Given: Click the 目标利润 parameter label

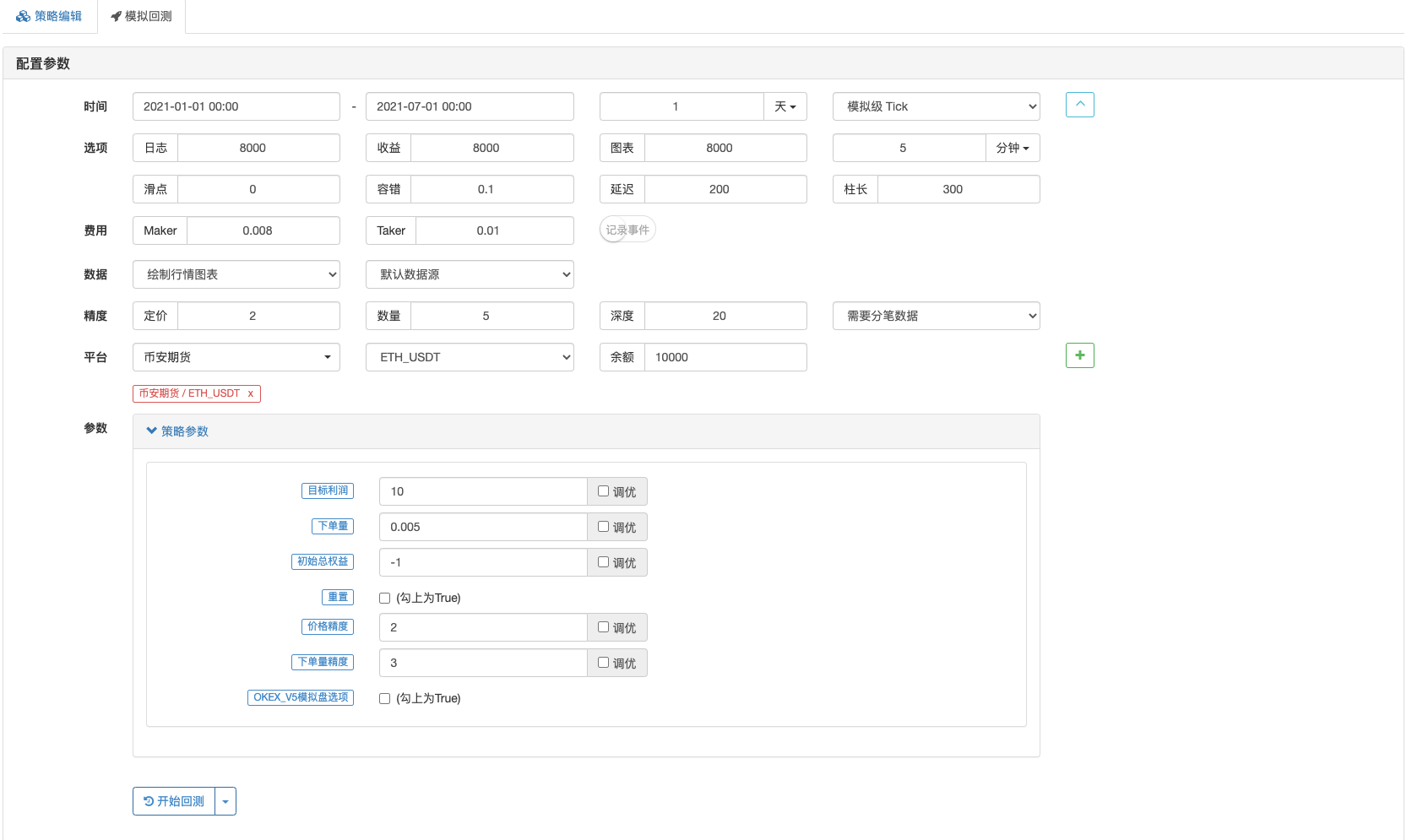Looking at the screenshot, I should click(328, 490).
